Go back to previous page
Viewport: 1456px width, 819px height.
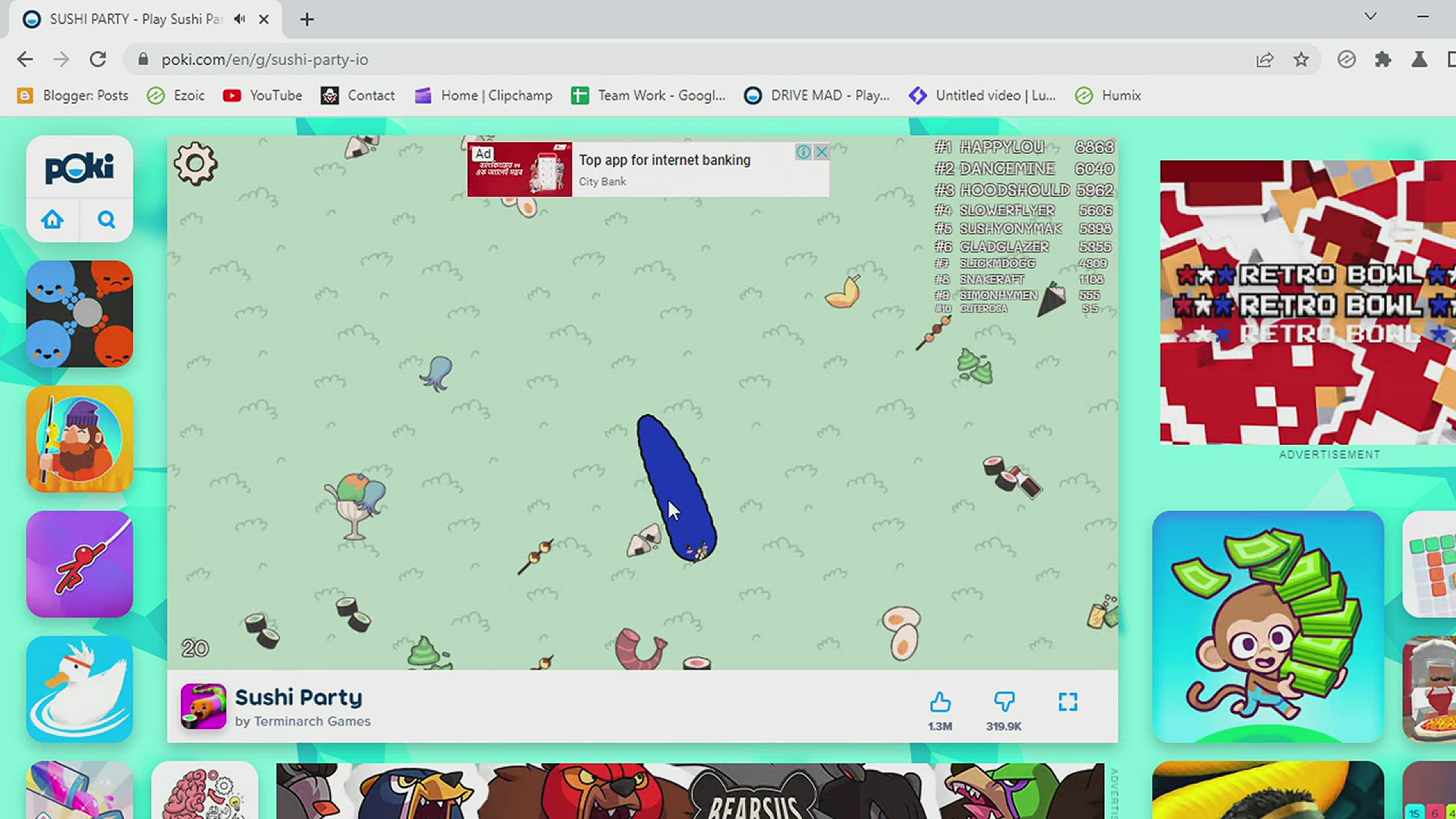(x=25, y=59)
